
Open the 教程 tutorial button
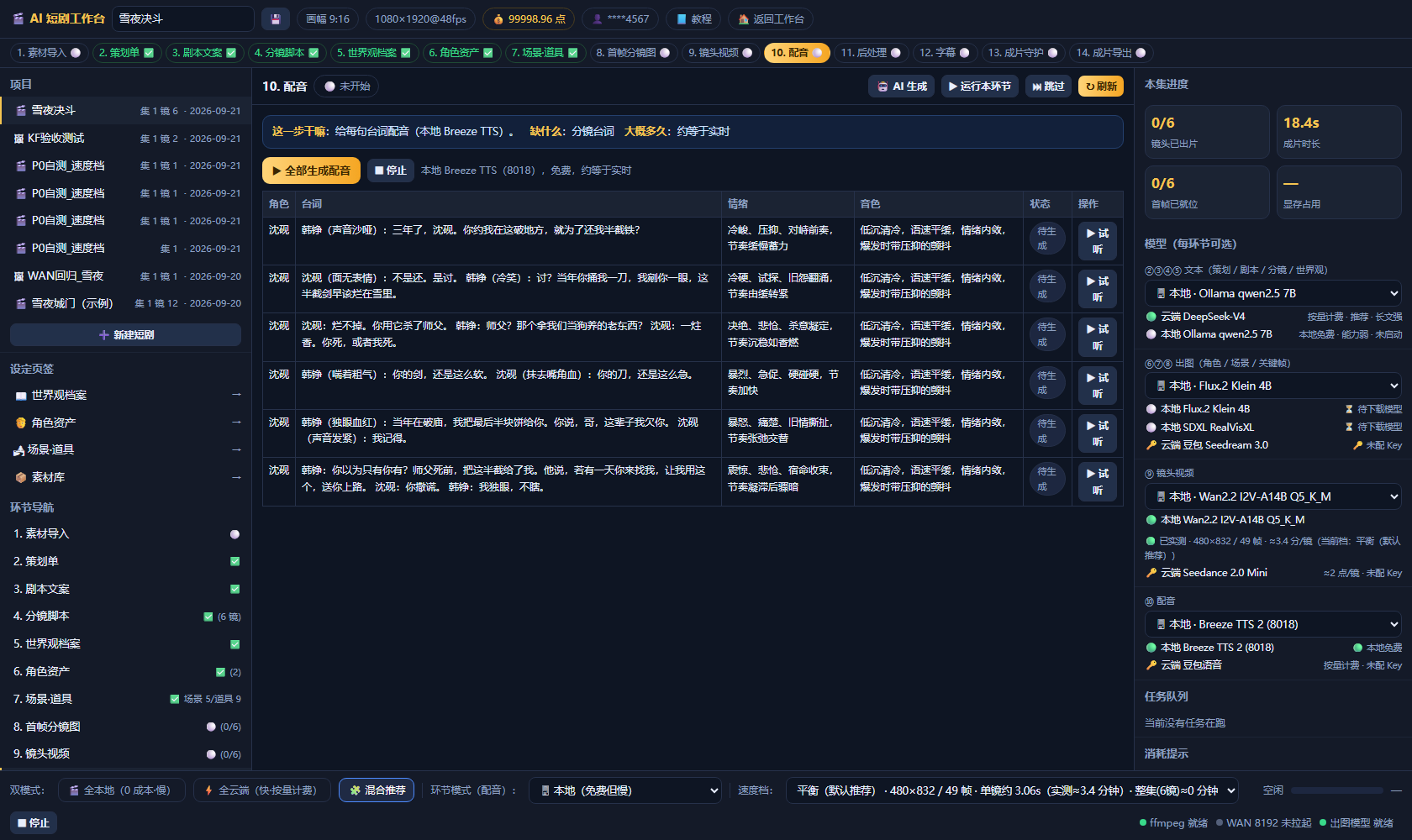[x=693, y=18]
